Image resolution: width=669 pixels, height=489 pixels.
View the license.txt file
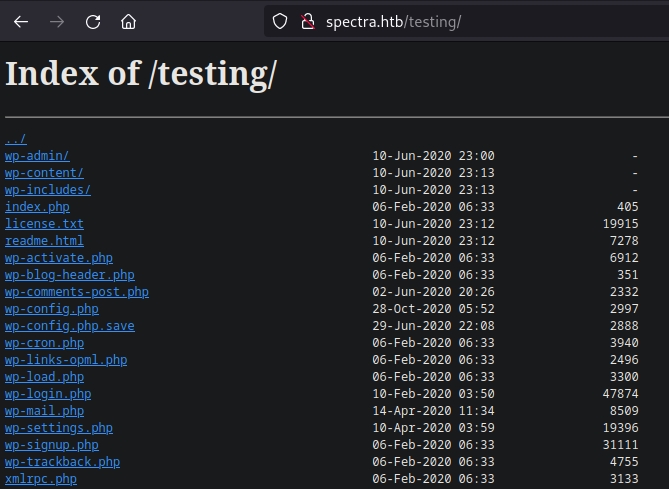click(x=44, y=224)
